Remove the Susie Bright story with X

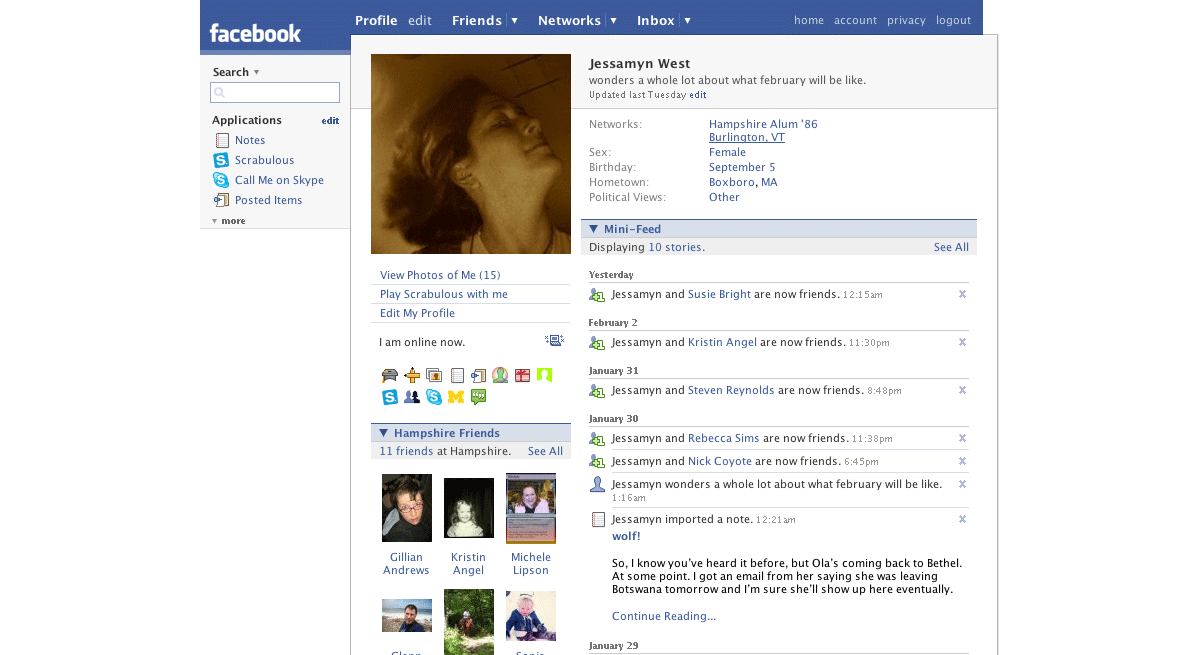(x=963, y=294)
